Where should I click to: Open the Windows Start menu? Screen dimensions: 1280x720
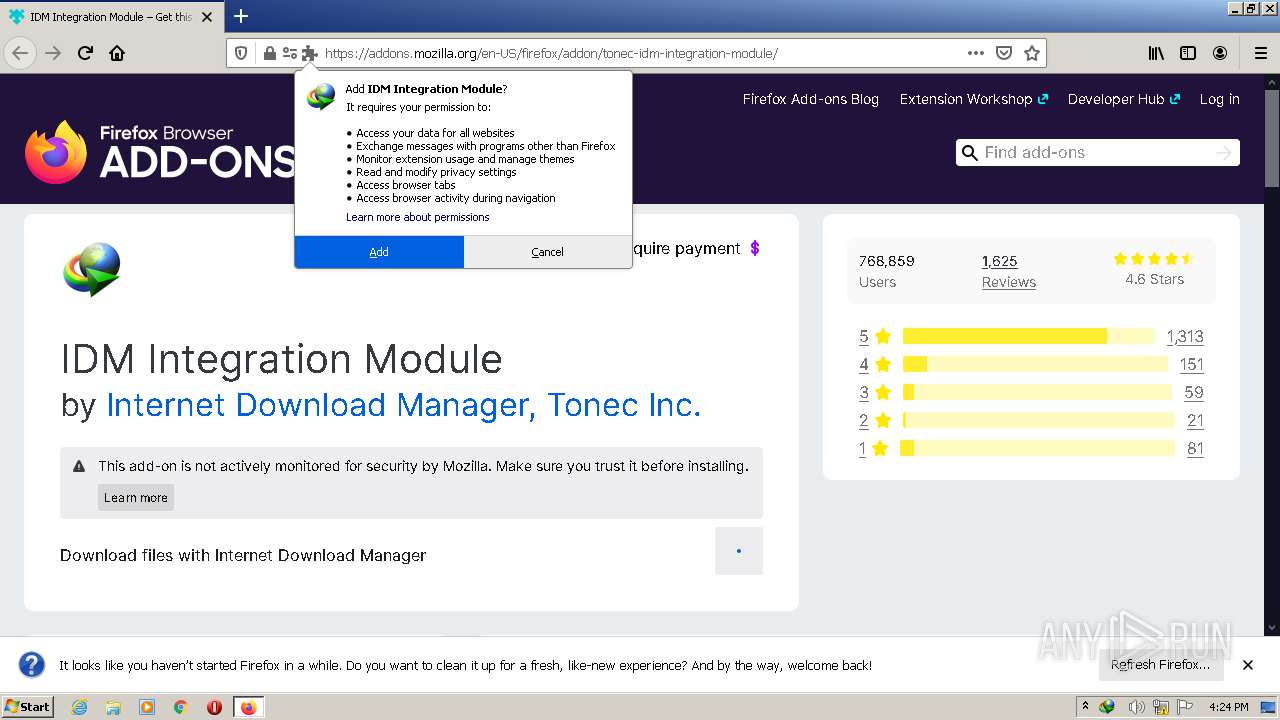[27, 707]
